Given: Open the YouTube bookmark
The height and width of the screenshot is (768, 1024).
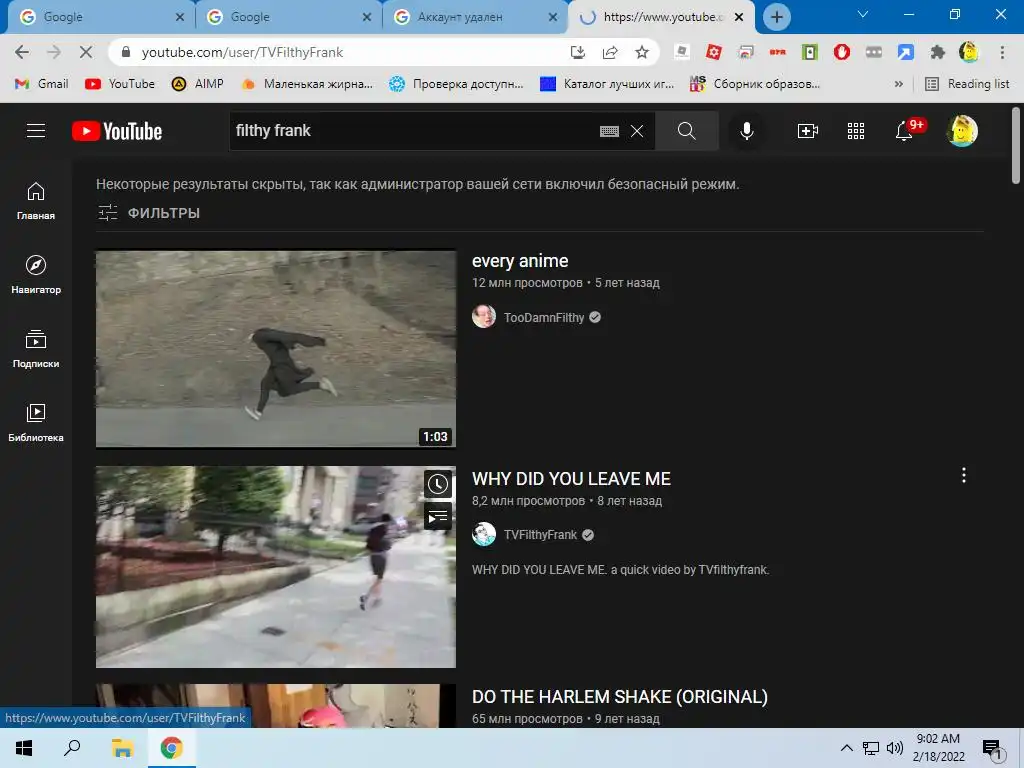Looking at the screenshot, I should pos(120,84).
